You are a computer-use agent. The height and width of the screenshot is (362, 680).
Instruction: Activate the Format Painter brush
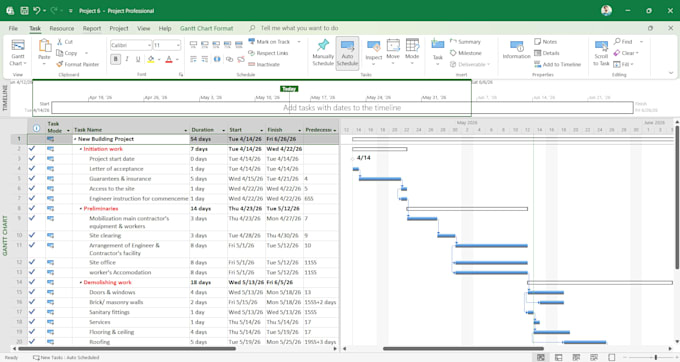coord(60,64)
